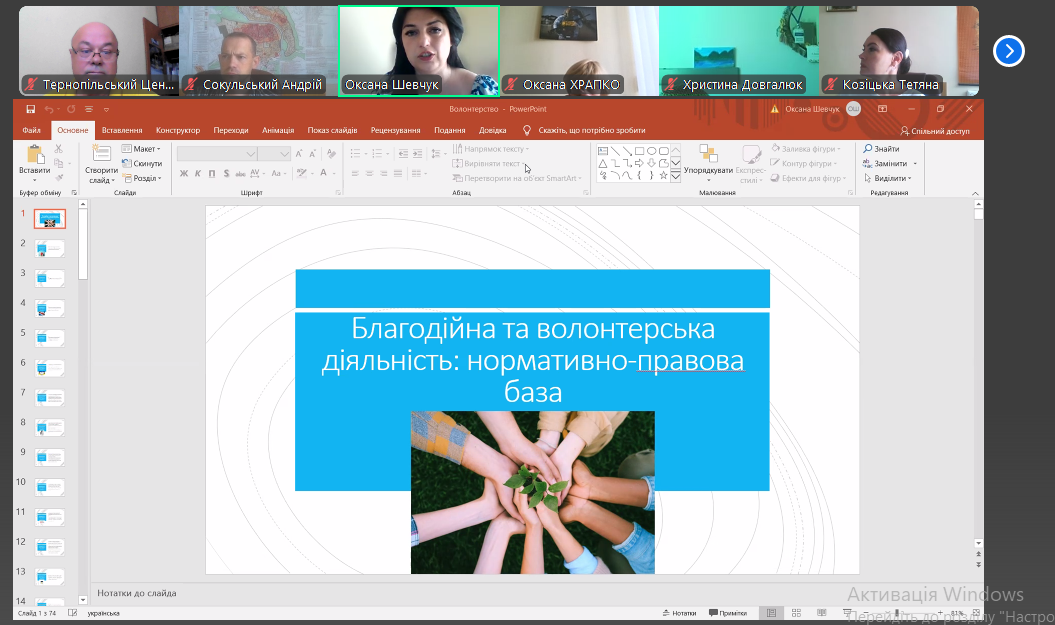Open the Файл menu
The width and height of the screenshot is (1055, 625).
pos(32,131)
